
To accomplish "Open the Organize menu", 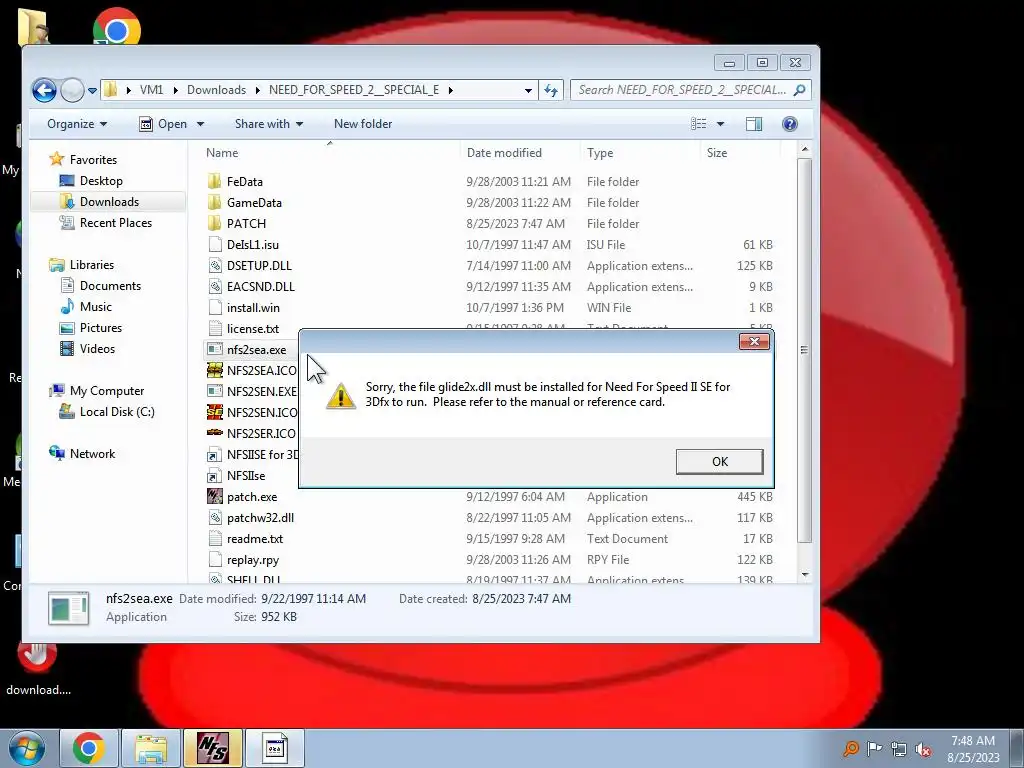I will 77,124.
